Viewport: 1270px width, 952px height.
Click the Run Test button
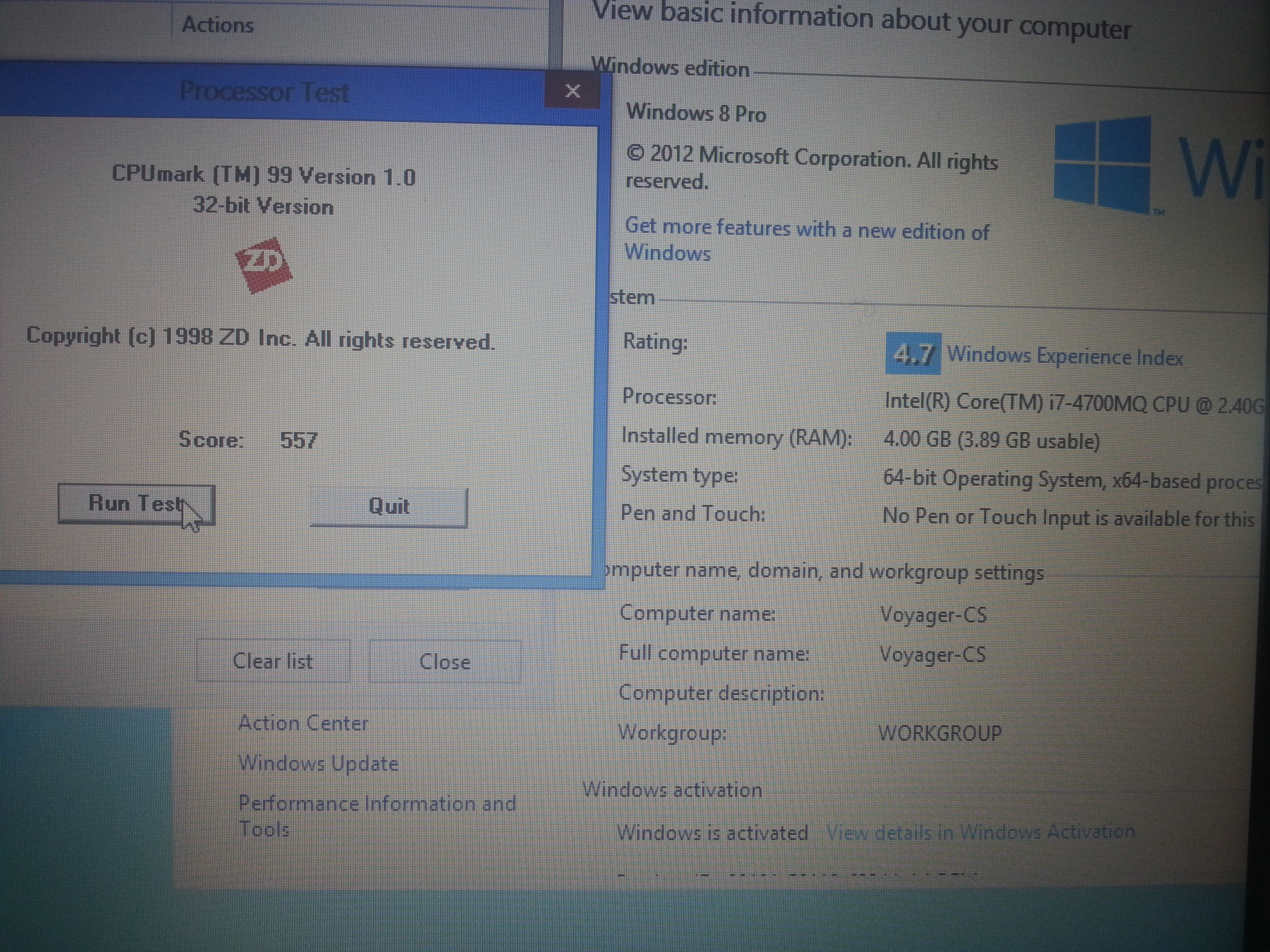click(137, 504)
